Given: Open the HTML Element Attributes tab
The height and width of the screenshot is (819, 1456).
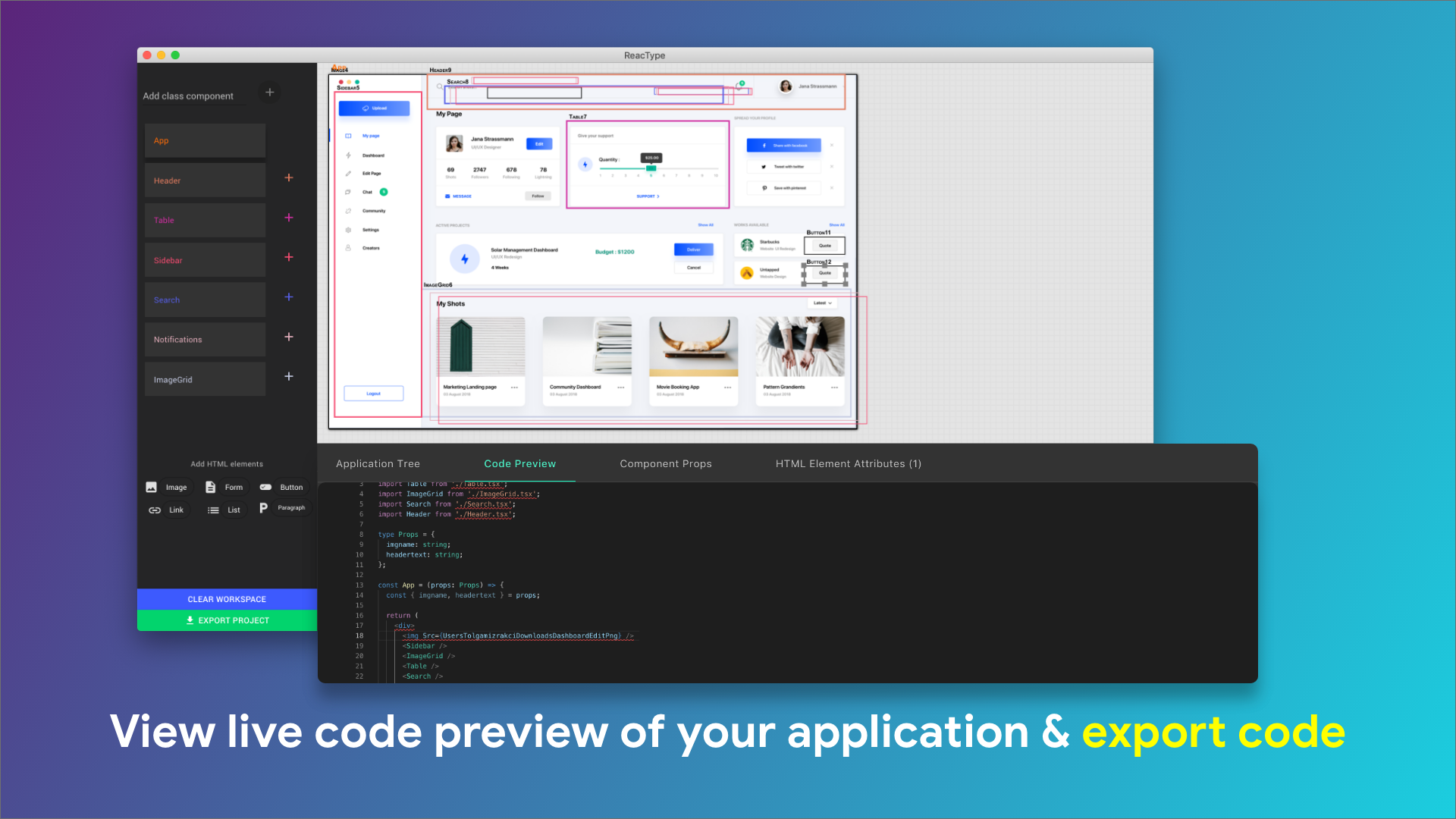Looking at the screenshot, I should pos(849,463).
